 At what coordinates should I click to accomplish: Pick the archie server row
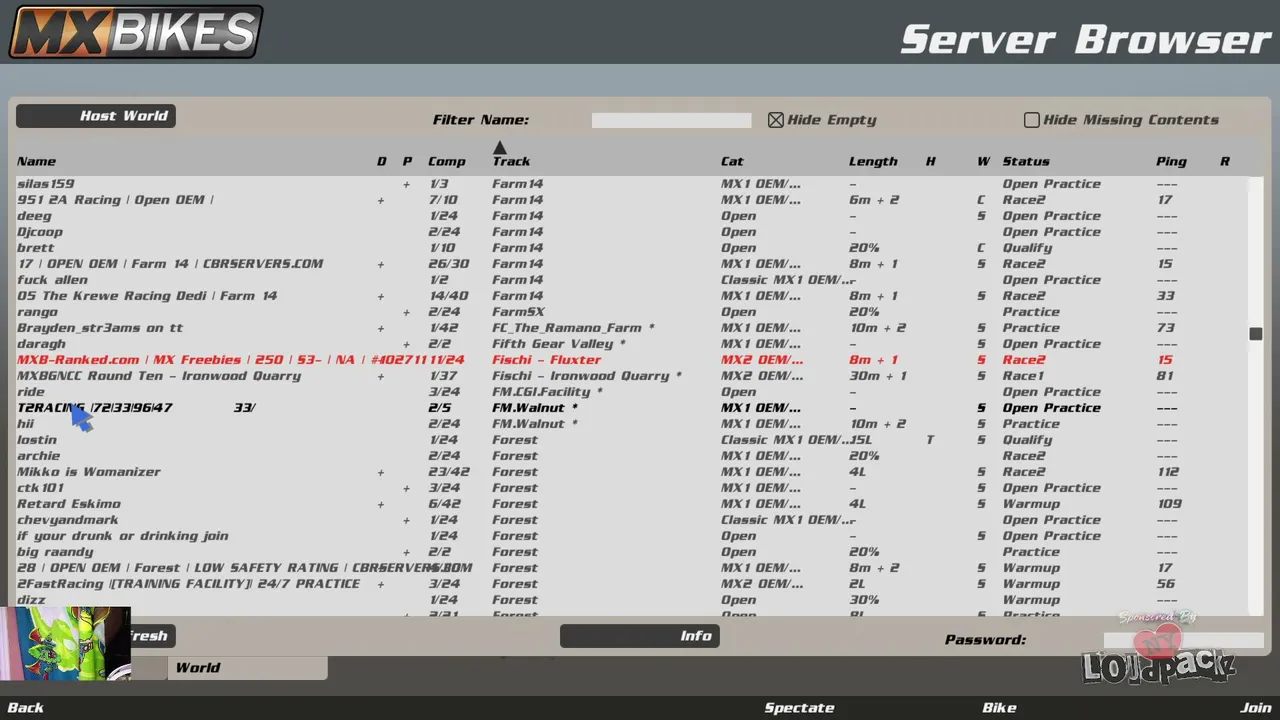633,456
